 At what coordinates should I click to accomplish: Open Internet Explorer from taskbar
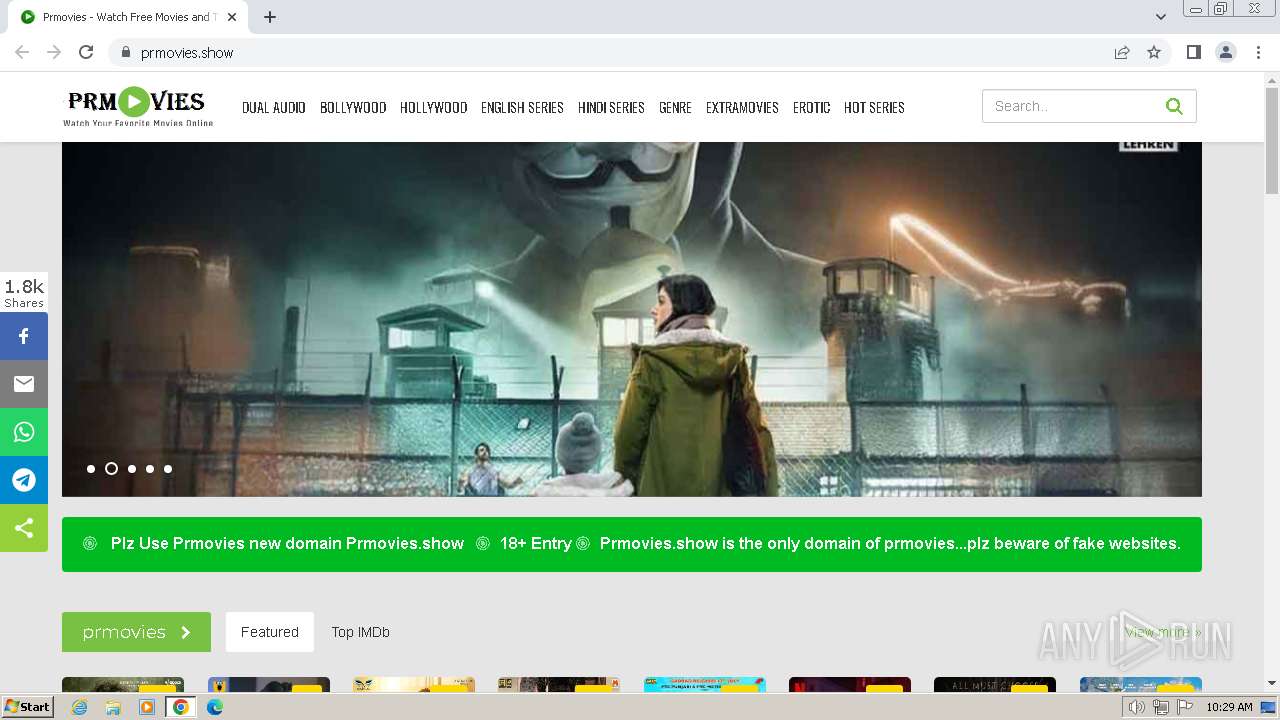pos(79,707)
